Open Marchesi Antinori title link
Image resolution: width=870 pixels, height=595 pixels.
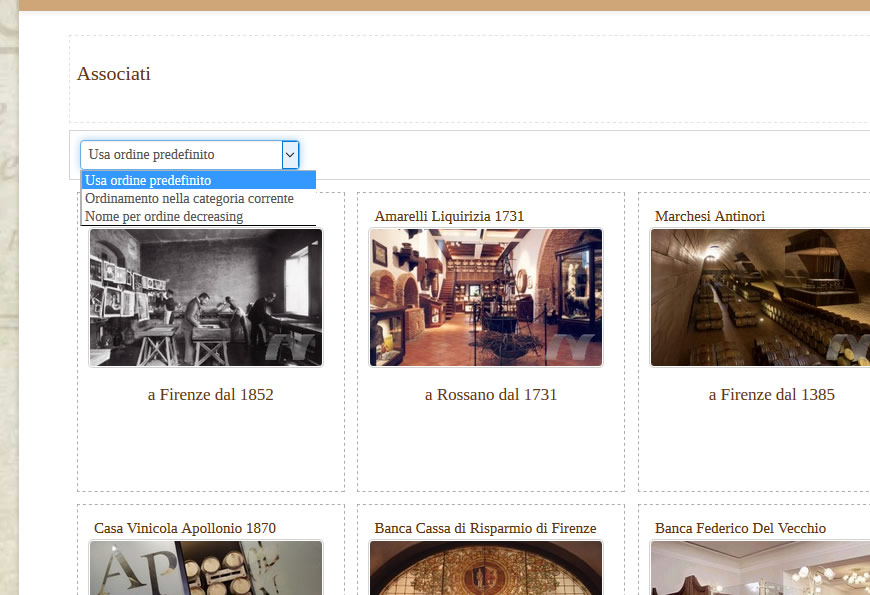pos(710,216)
